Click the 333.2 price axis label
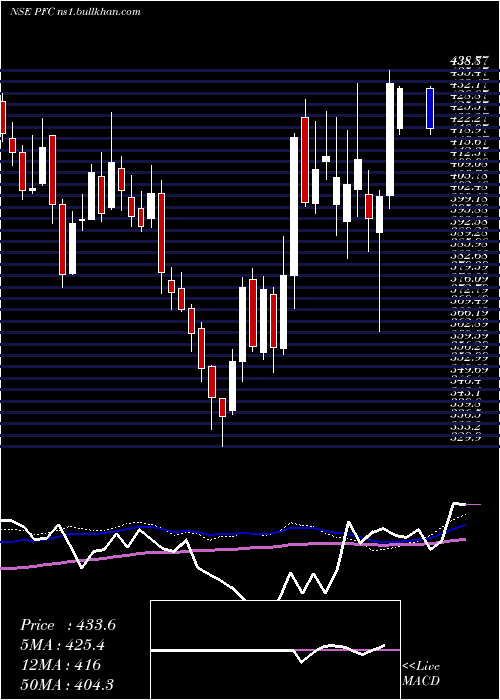500x700 pixels. tap(466, 426)
